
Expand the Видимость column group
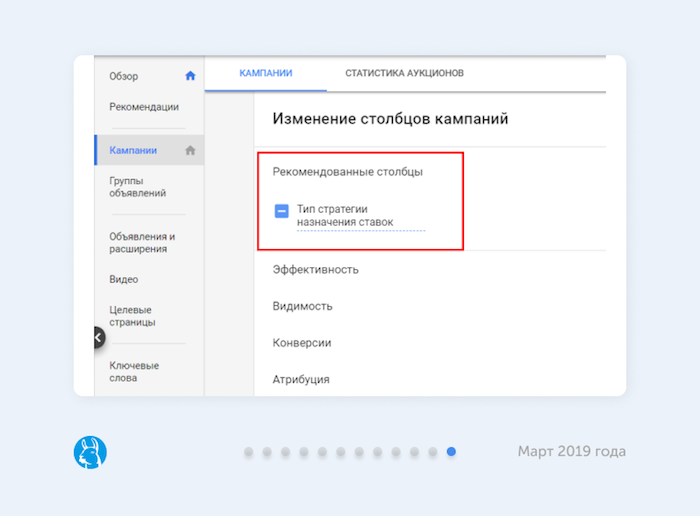(302, 306)
